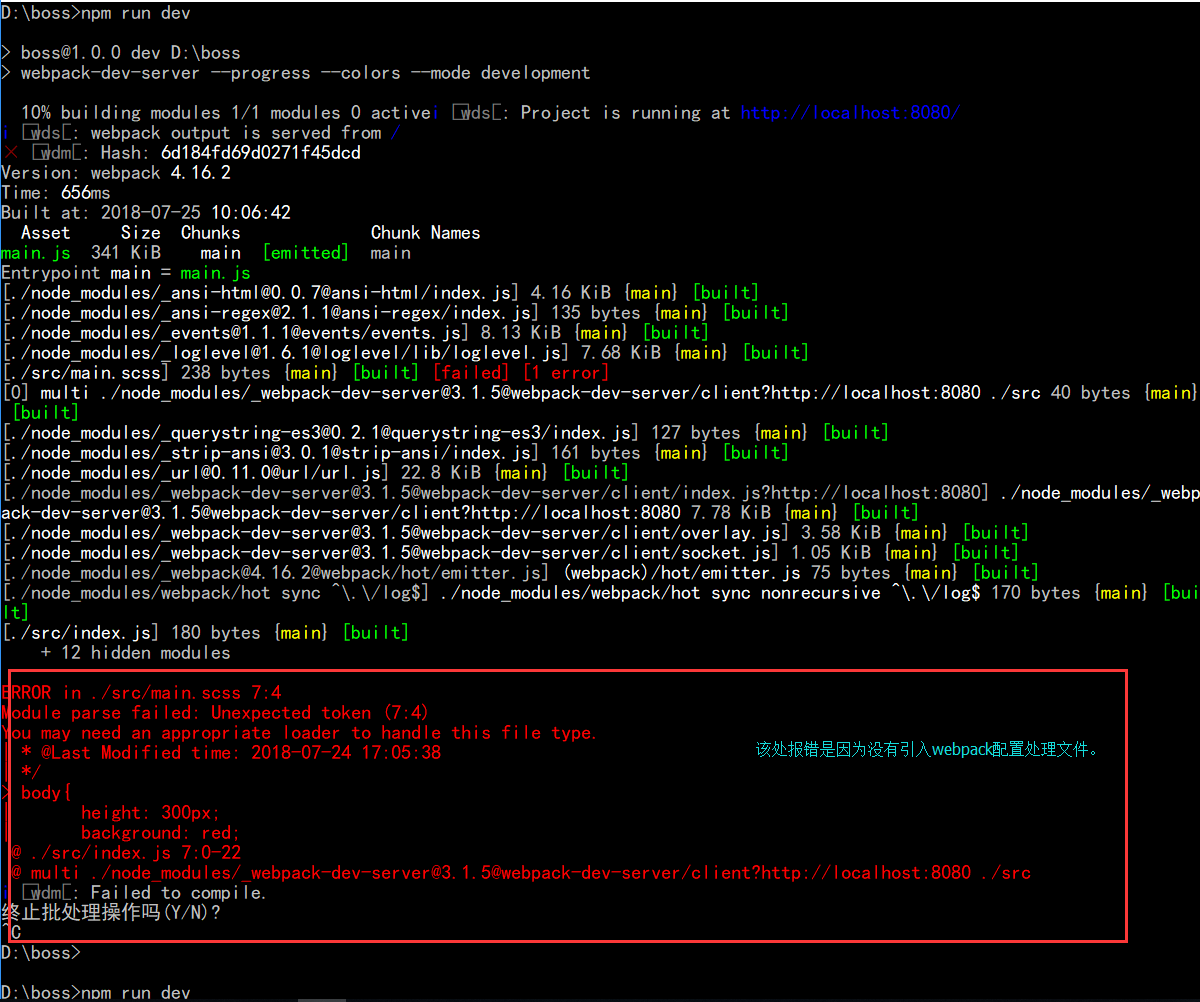The width and height of the screenshot is (1200, 1002).
Task: Click the green [emitted] status label
Action: click(305, 253)
